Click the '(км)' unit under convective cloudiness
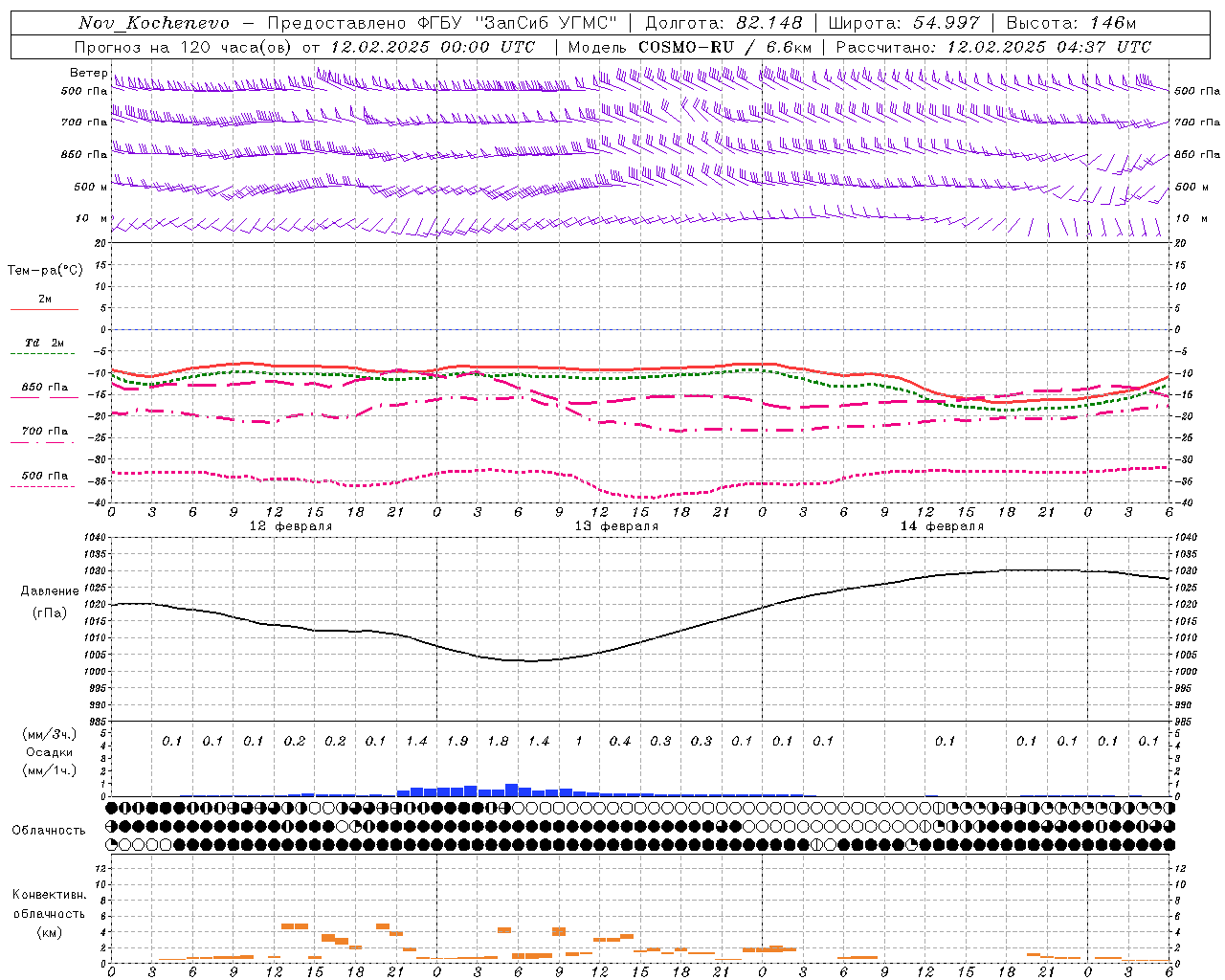The image size is (1225, 980). [x=49, y=932]
